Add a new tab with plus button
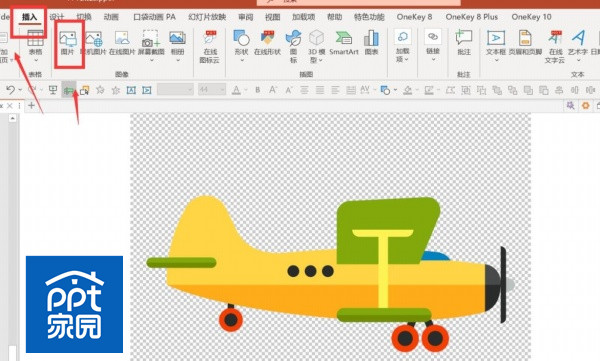The image size is (600, 361). coord(31,105)
